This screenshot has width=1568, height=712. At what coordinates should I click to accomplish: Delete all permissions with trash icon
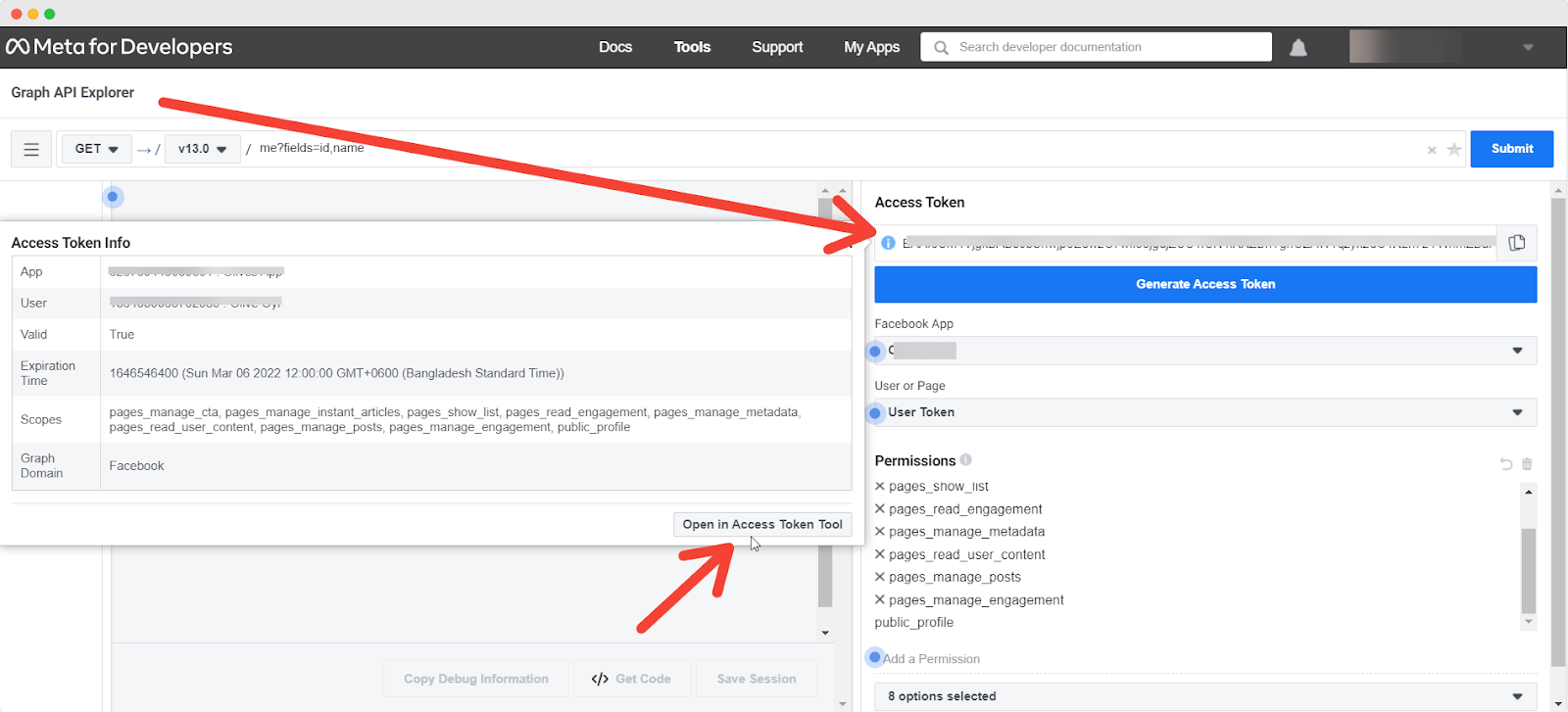[1527, 463]
